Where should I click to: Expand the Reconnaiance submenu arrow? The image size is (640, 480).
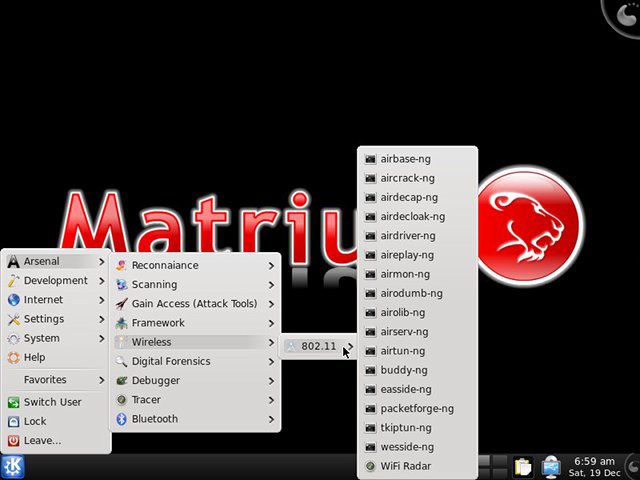271,266
